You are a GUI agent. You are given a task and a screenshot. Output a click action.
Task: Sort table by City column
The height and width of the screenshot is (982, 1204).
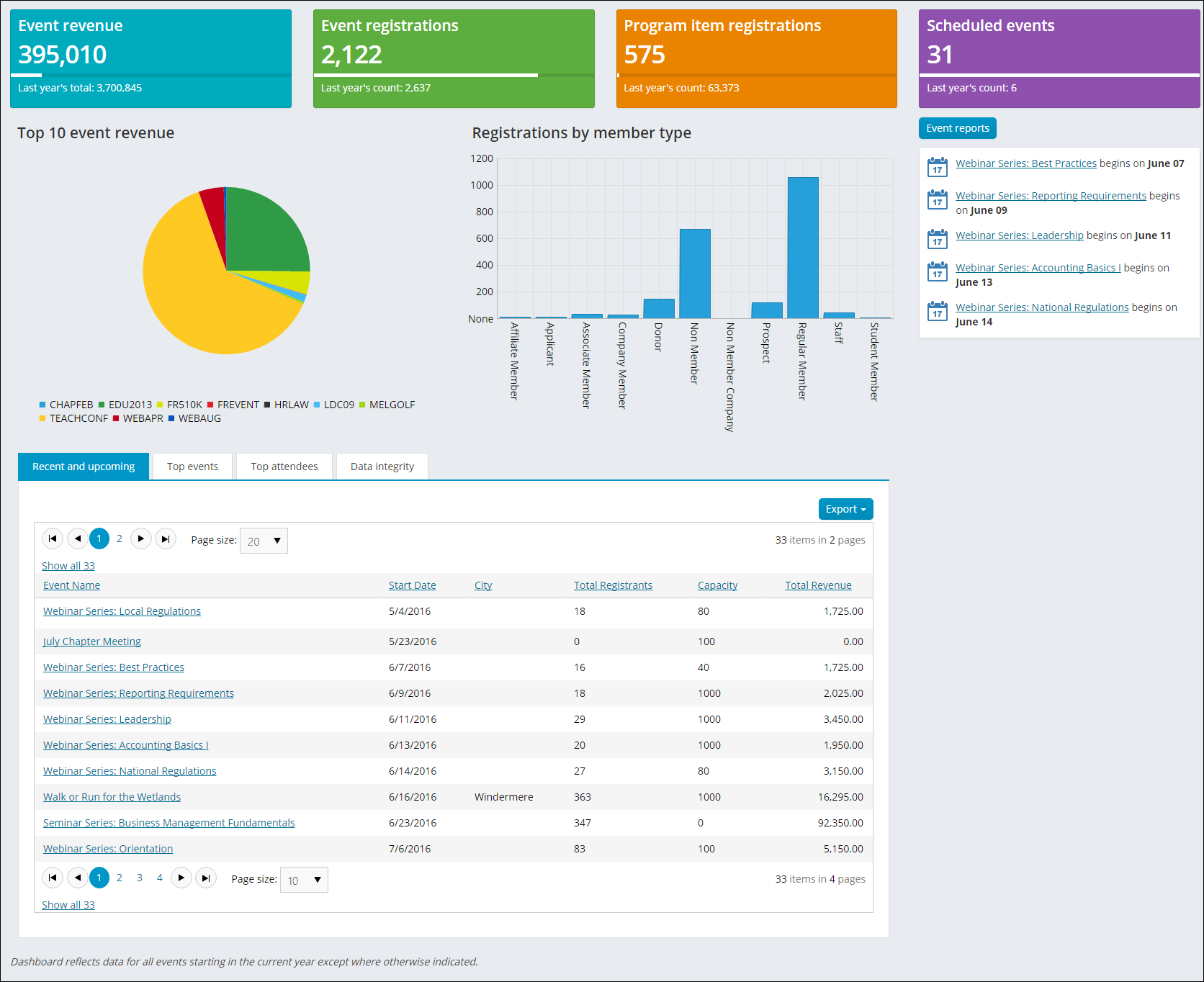tap(483, 585)
